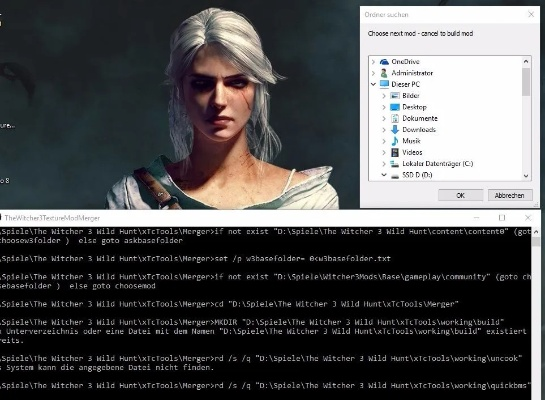Click the console window scroll-up arrow
The image size is (545, 400).
pos(536,231)
